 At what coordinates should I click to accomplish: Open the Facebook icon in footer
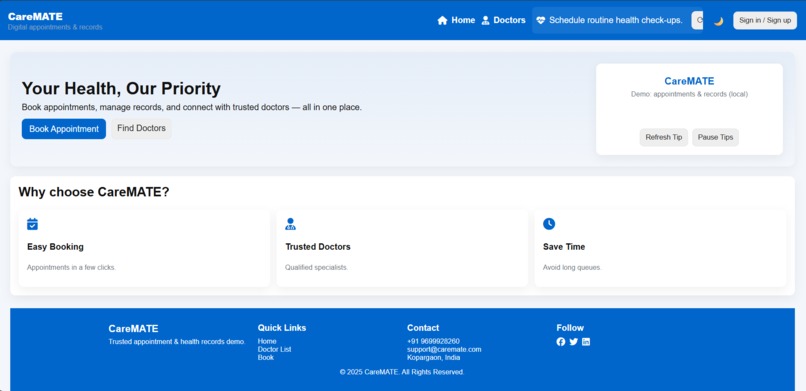click(561, 342)
